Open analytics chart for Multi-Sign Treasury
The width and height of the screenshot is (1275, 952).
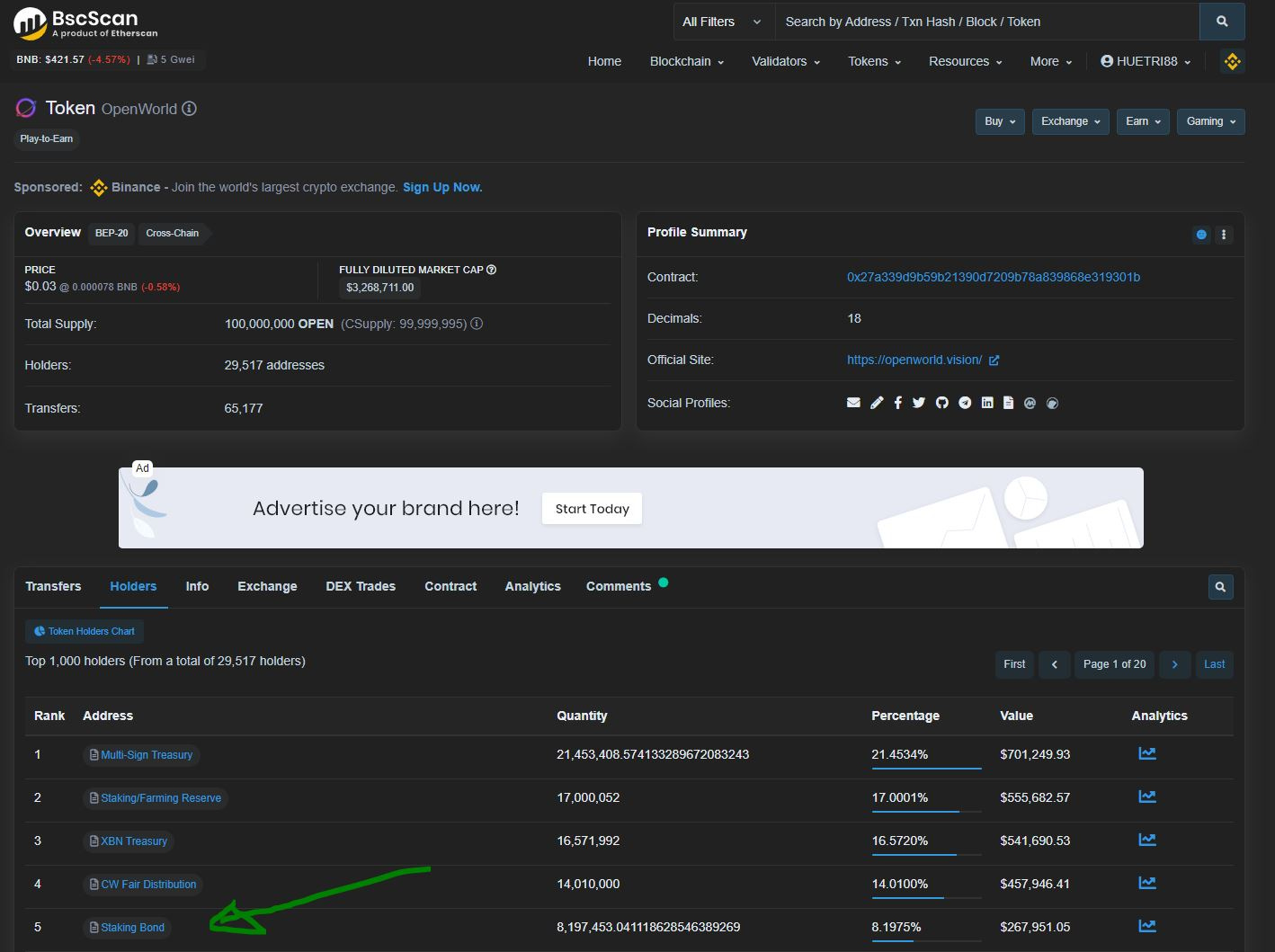(1147, 753)
